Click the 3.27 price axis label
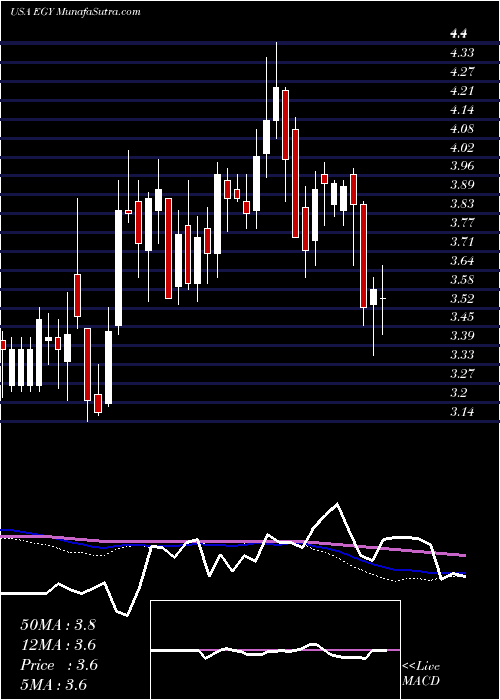500x700 pixels. coord(462,373)
